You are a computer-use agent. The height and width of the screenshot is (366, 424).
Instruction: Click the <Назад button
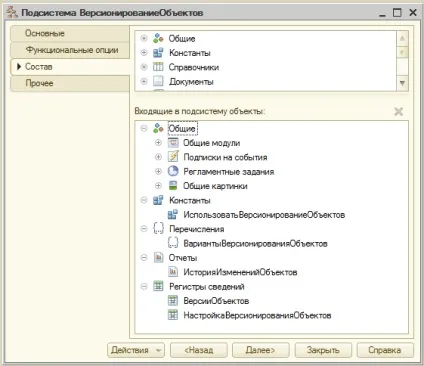point(199,350)
